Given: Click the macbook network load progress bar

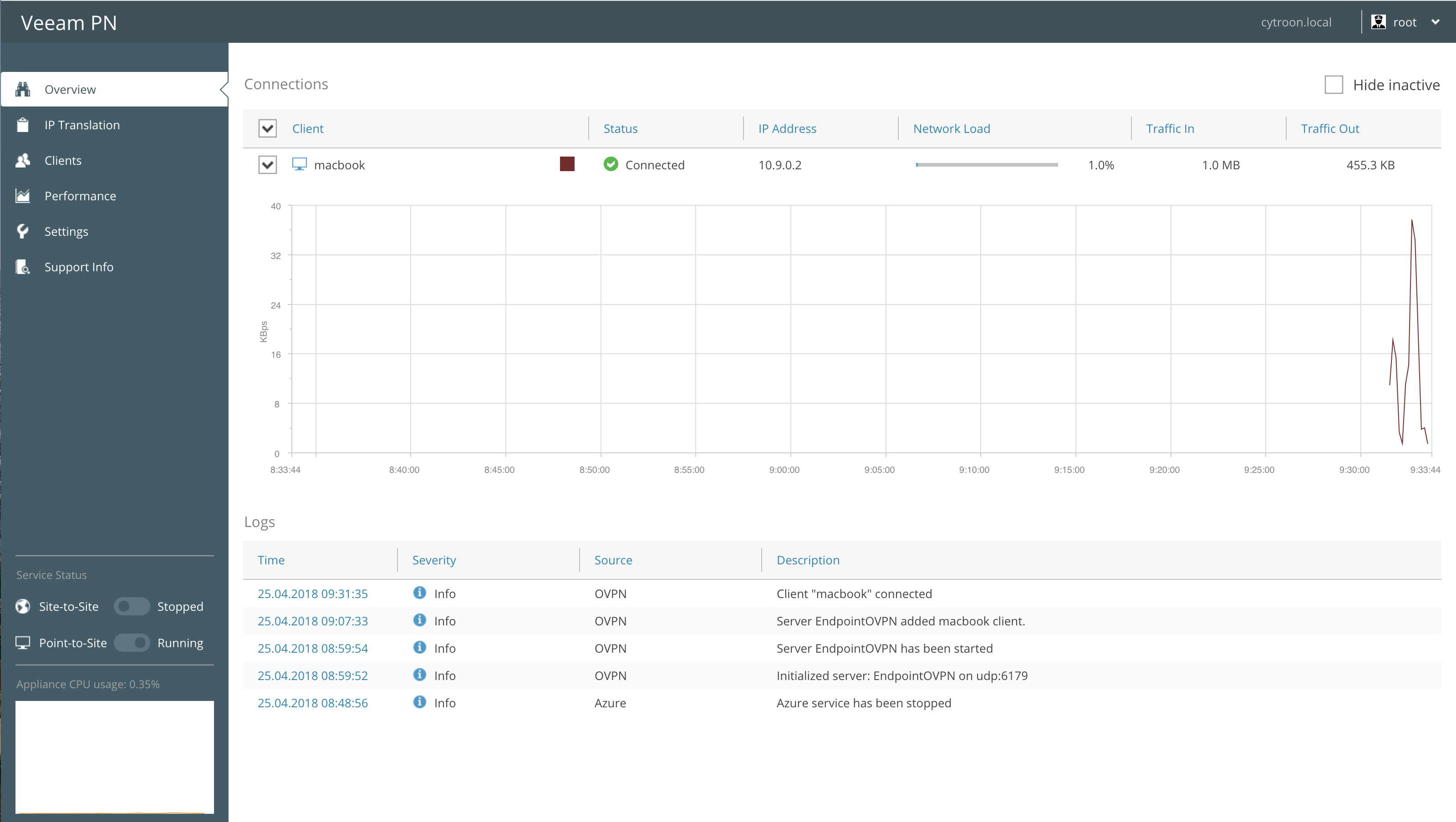Looking at the screenshot, I should [986, 164].
